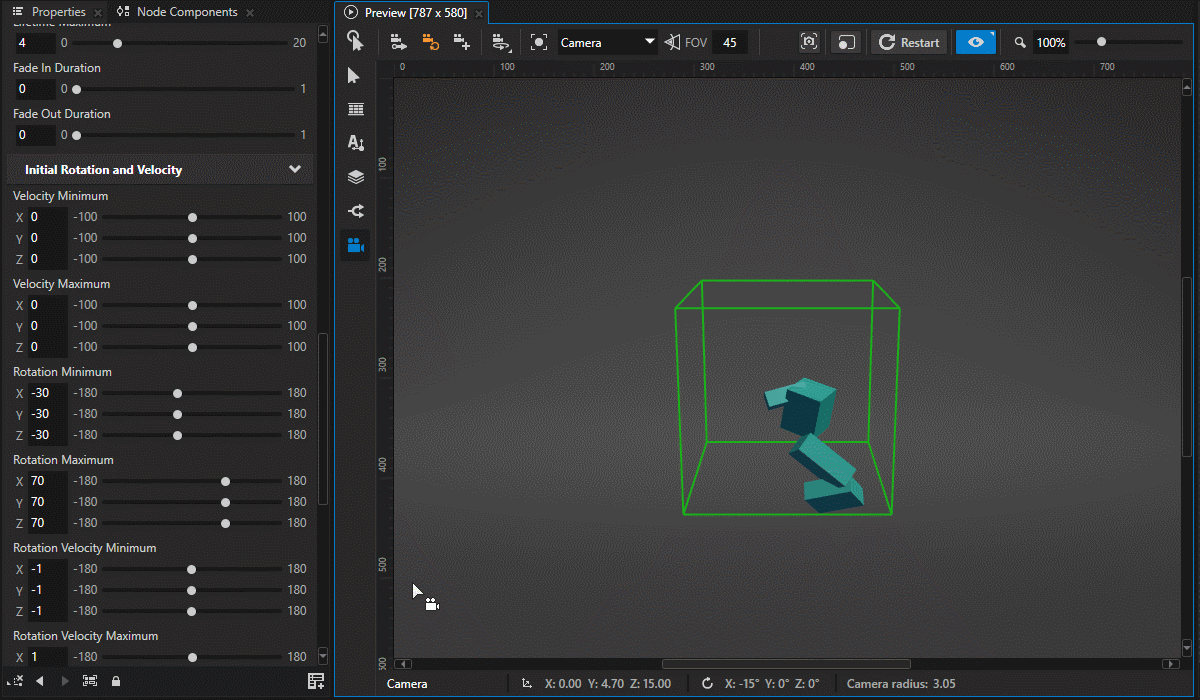Click the lock icon in Properties footer
The height and width of the screenshot is (700, 1200).
[116, 681]
